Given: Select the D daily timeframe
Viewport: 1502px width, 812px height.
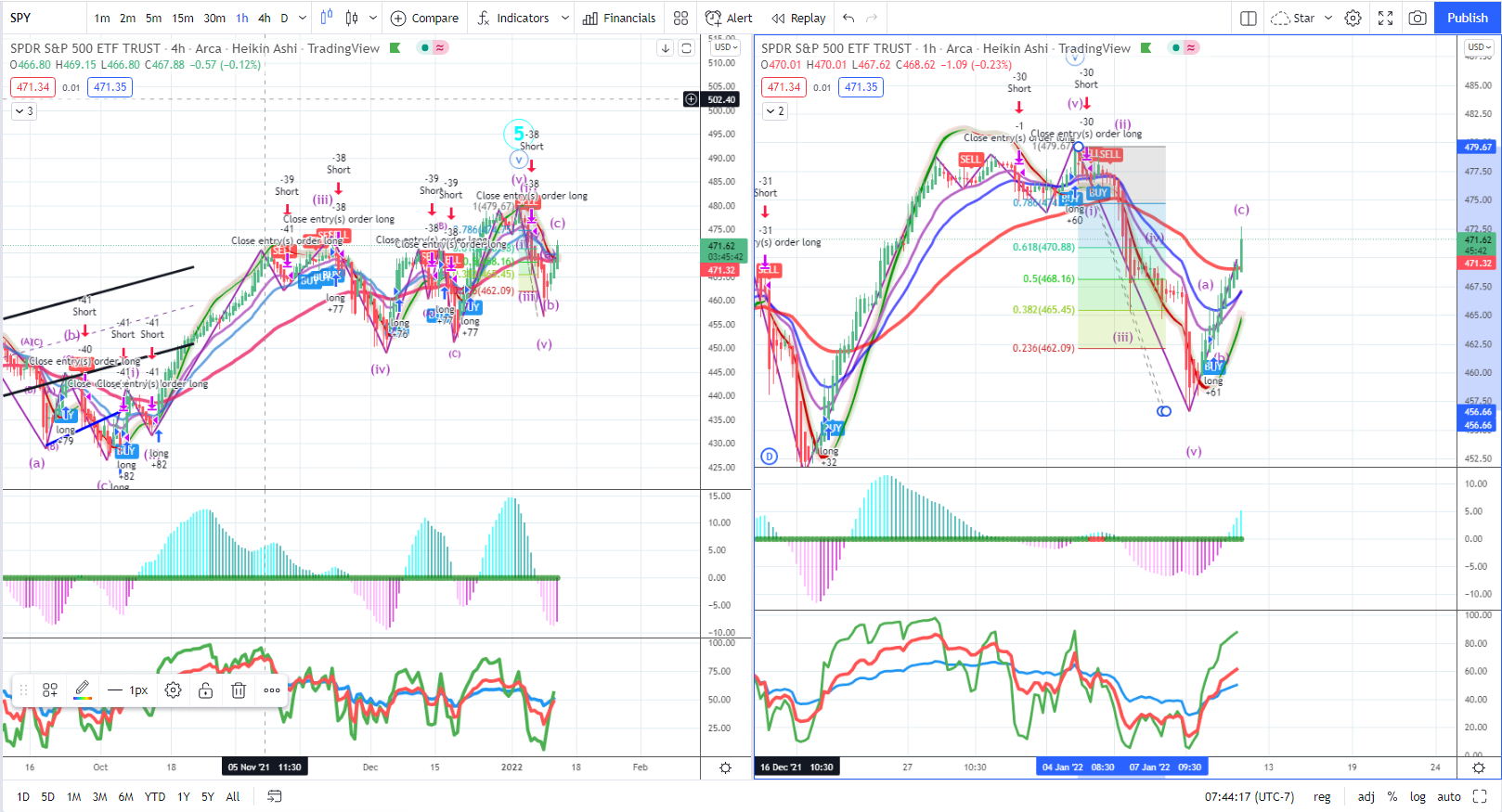Looking at the screenshot, I should [284, 18].
